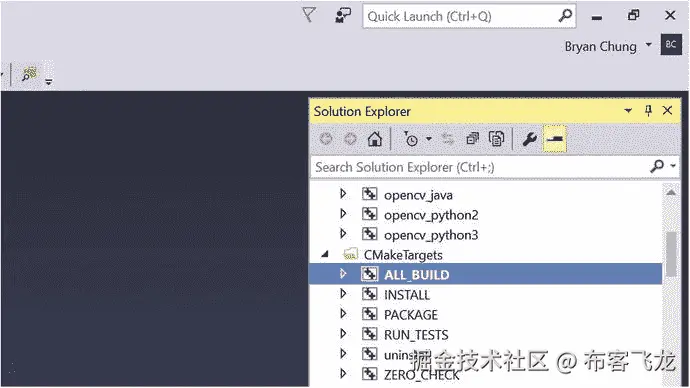Click the Back navigation icon in Solution Explorer

[326, 139]
